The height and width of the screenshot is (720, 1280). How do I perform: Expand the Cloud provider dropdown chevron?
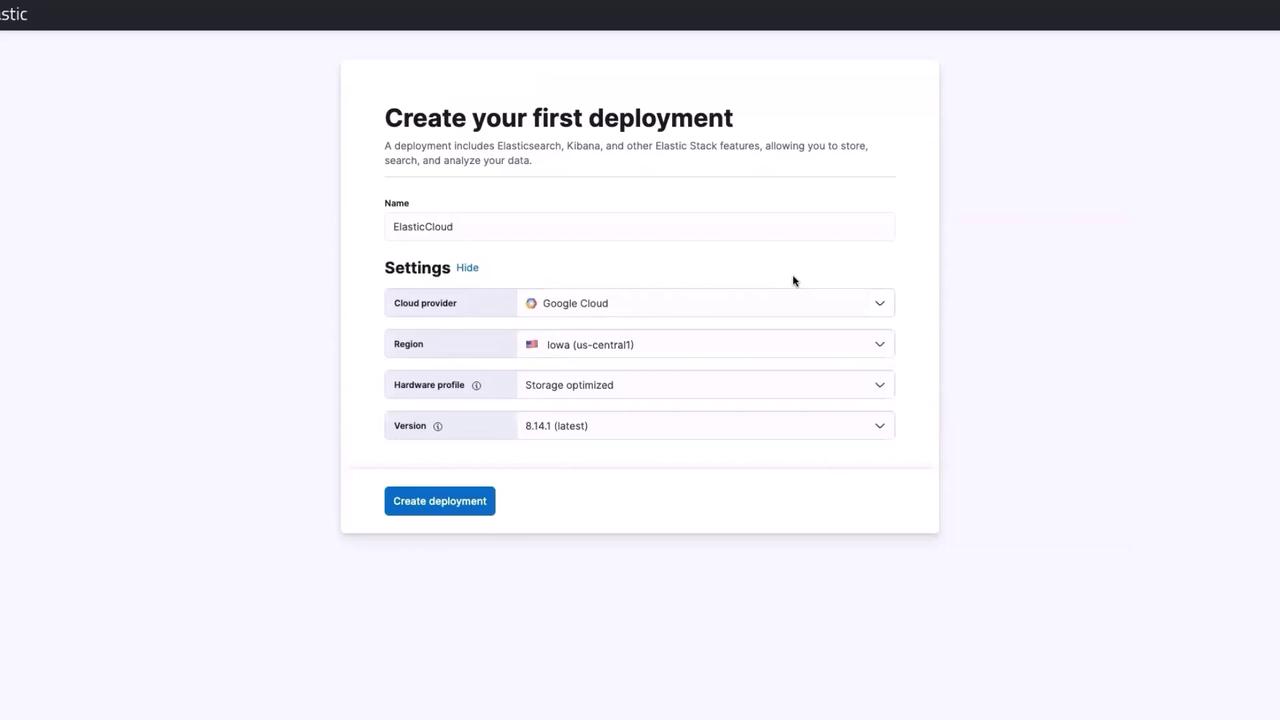pos(880,303)
